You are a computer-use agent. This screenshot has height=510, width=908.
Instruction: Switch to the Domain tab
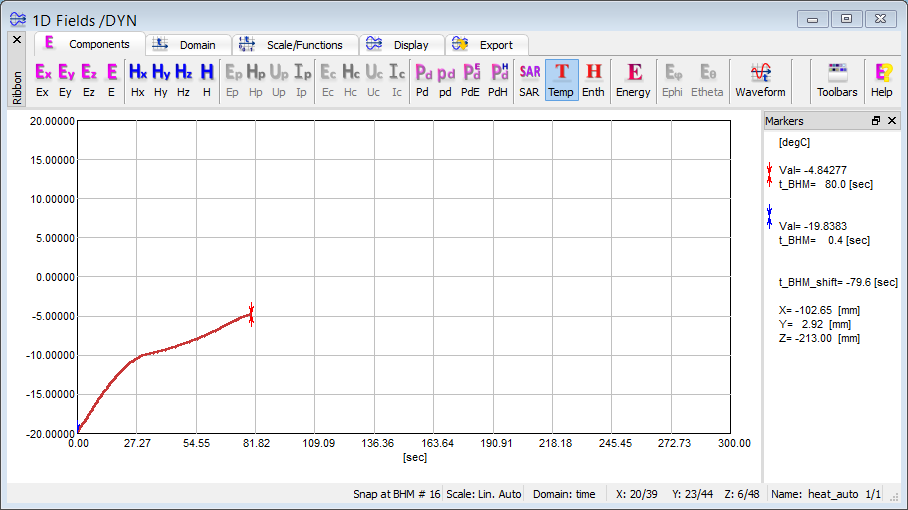(x=188, y=45)
